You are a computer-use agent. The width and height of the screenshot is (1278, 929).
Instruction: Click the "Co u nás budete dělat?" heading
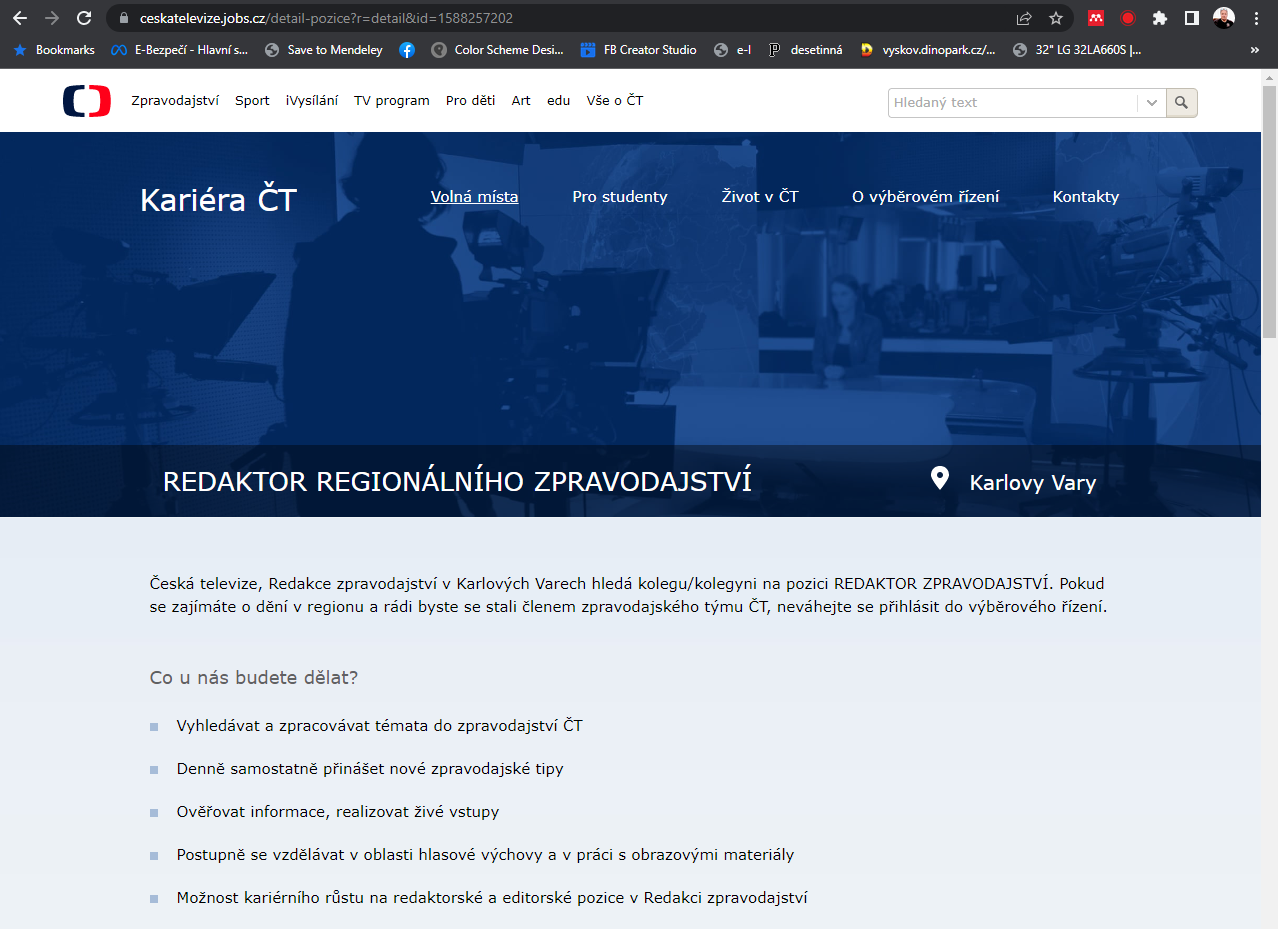[254, 678]
